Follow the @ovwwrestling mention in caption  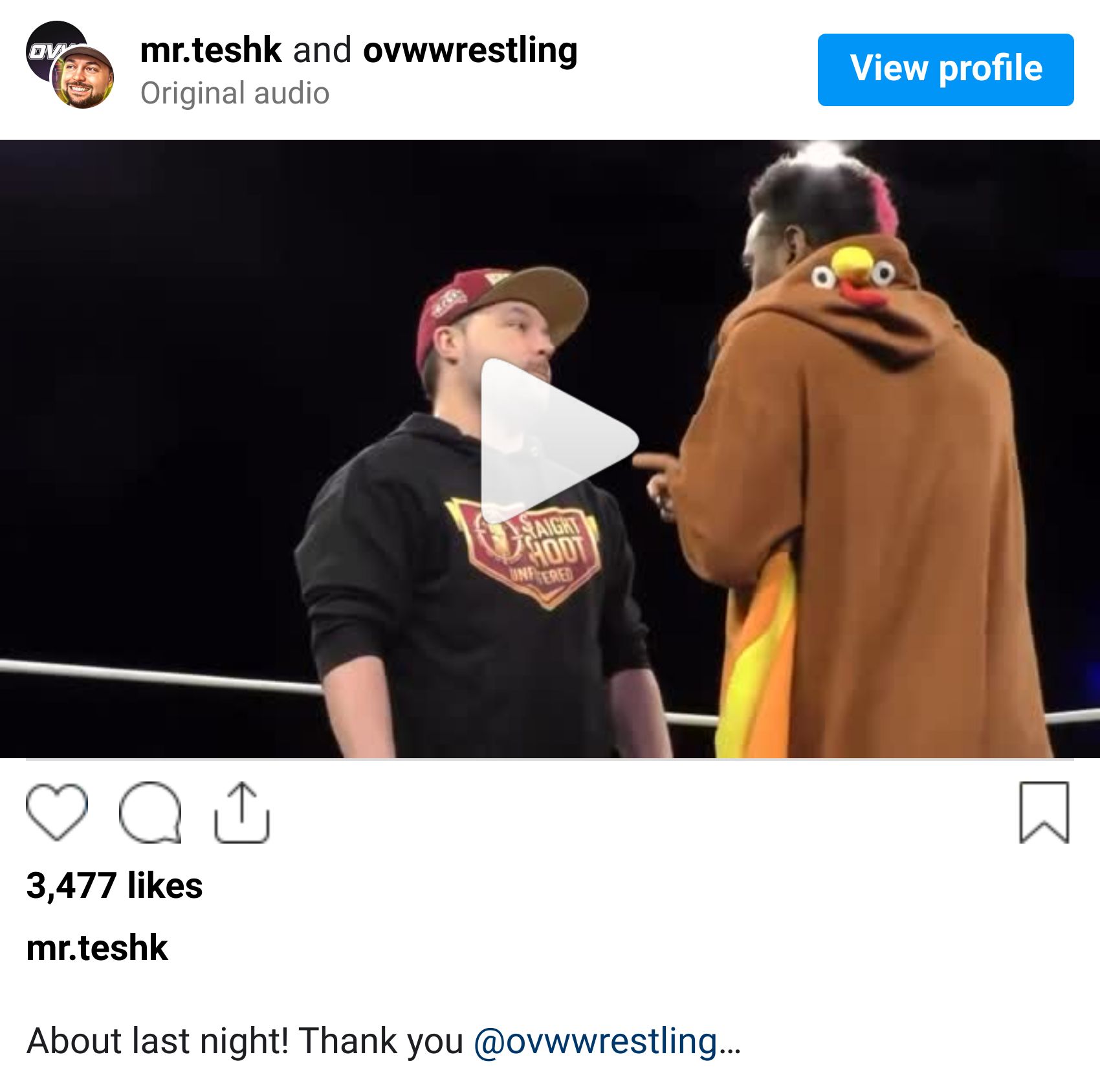pyautogui.click(x=595, y=1041)
